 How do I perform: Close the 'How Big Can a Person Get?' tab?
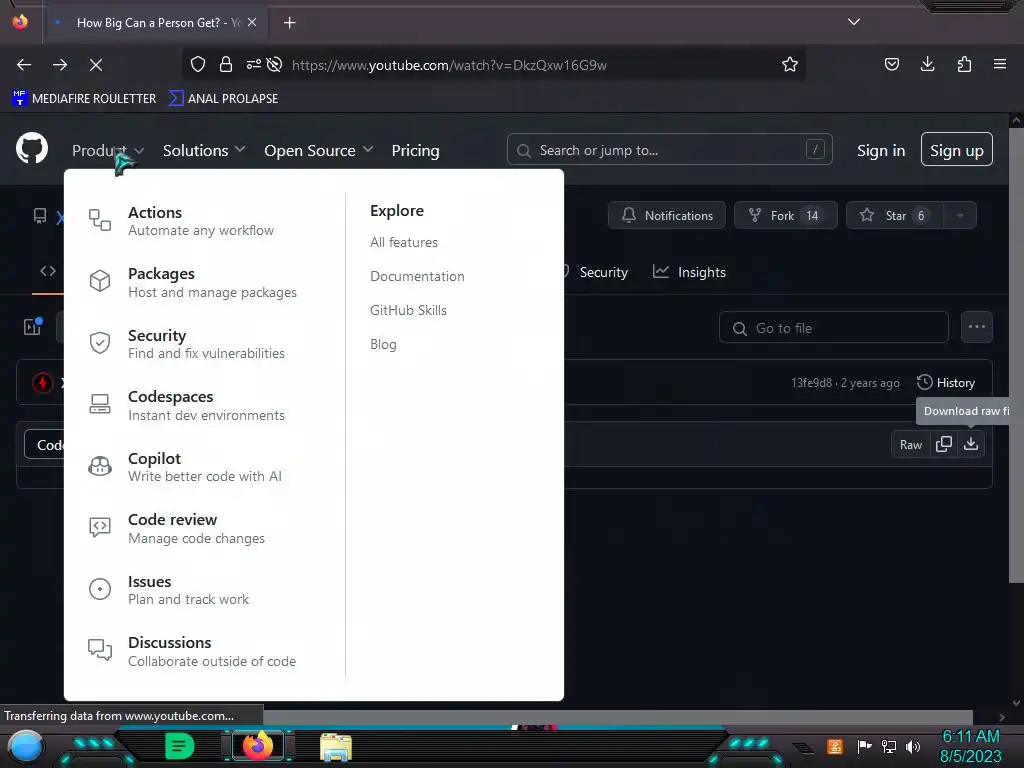pos(252,22)
